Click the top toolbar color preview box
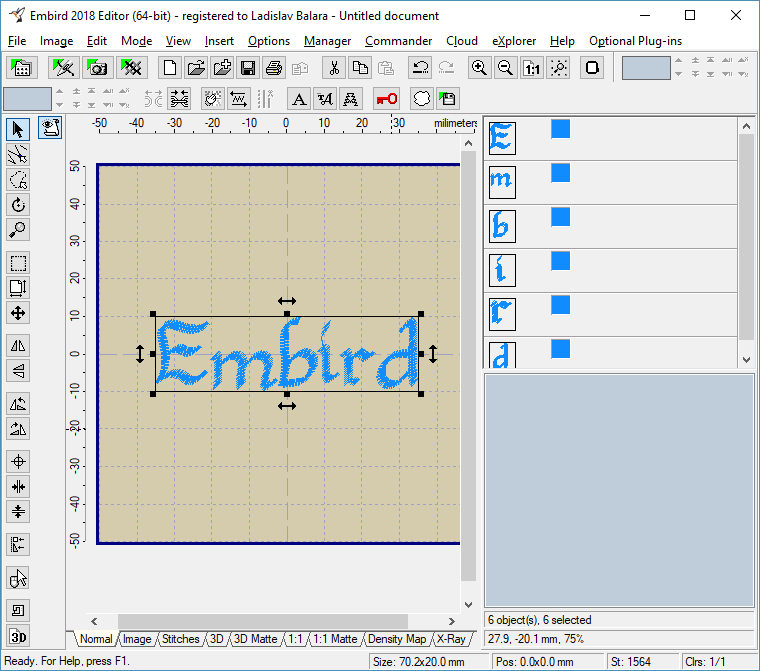Viewport: 760px width, 671px height. [x=646, y=68]
